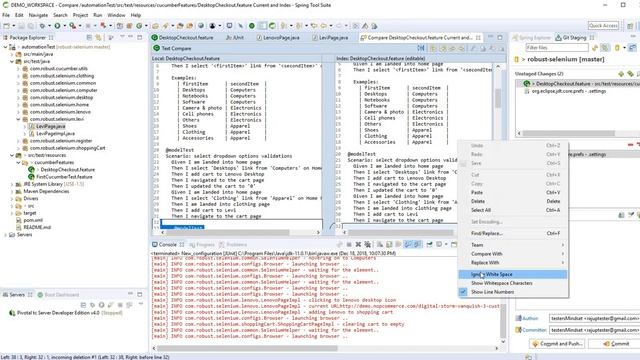Click the Quick Access search box
The height and width of the screenshot is (360, 640).
tap(603, 25)
